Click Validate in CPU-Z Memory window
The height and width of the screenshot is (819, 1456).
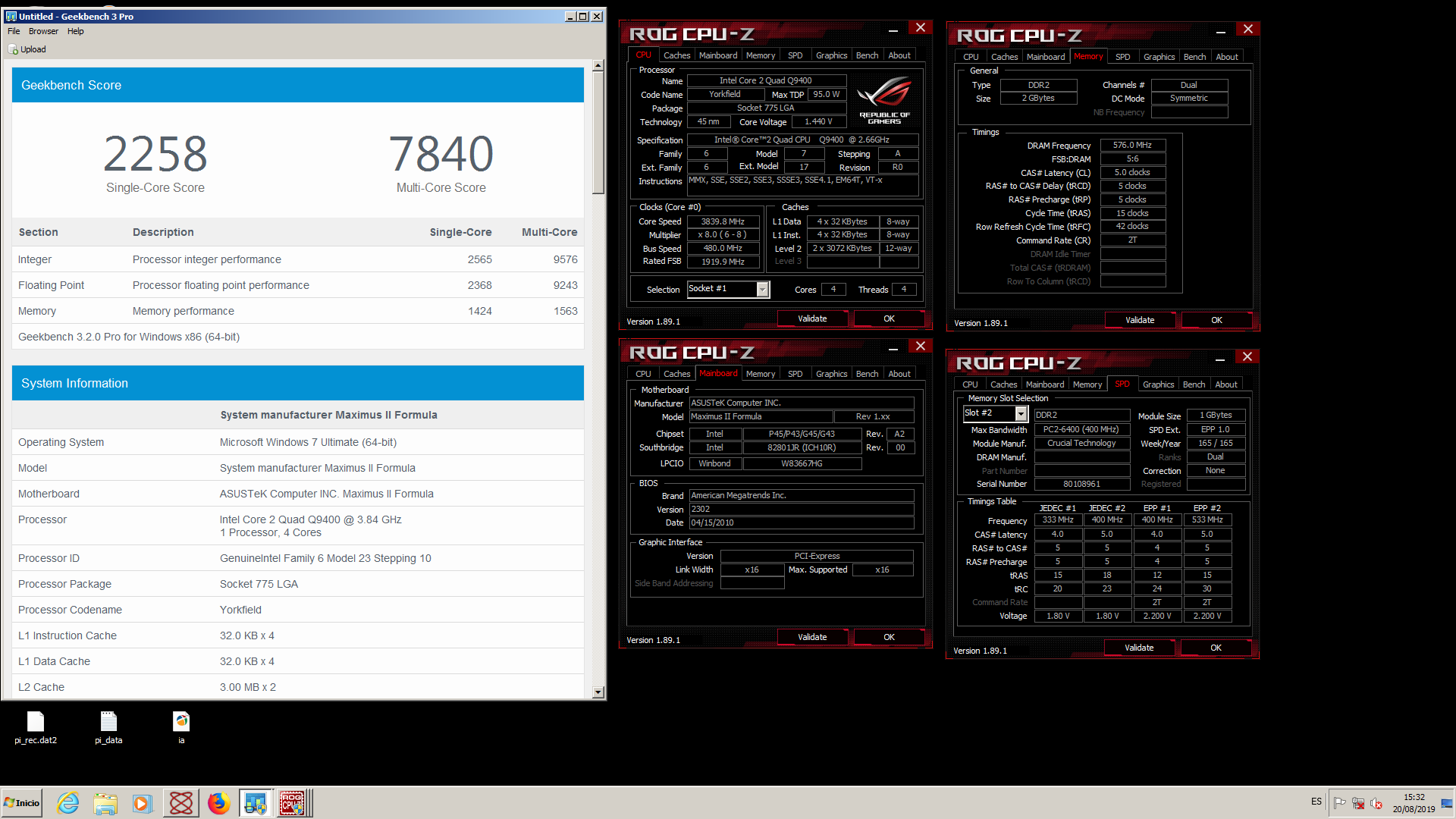(x=1139, y=320)
